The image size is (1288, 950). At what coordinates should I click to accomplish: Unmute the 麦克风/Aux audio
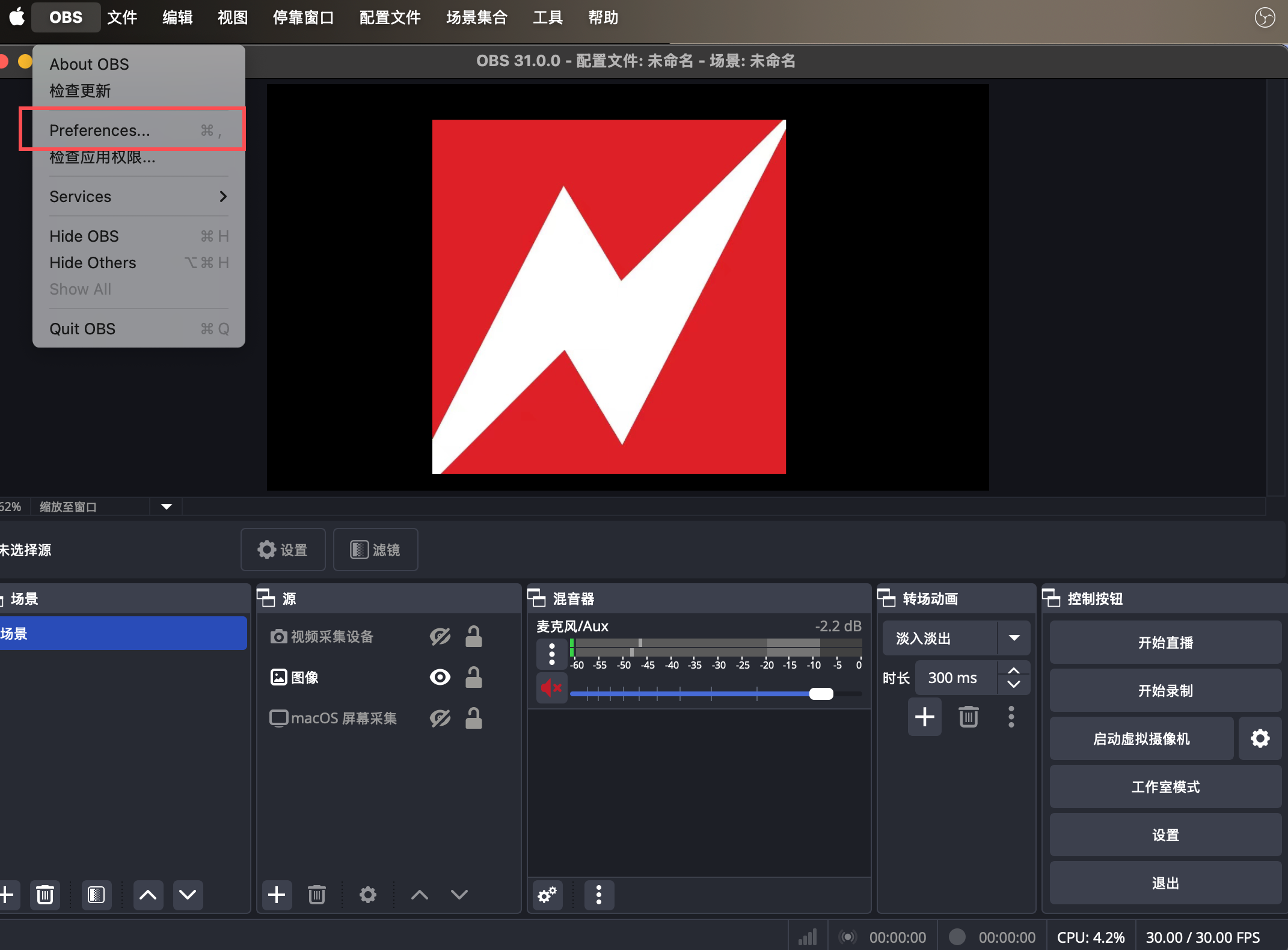pos(551,687)
